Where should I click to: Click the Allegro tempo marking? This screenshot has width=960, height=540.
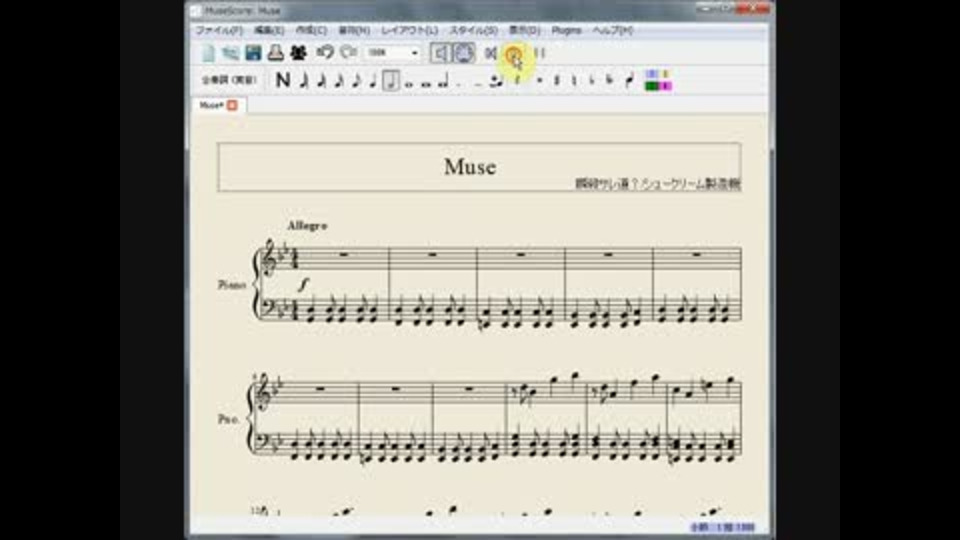(x=307, y=226)
